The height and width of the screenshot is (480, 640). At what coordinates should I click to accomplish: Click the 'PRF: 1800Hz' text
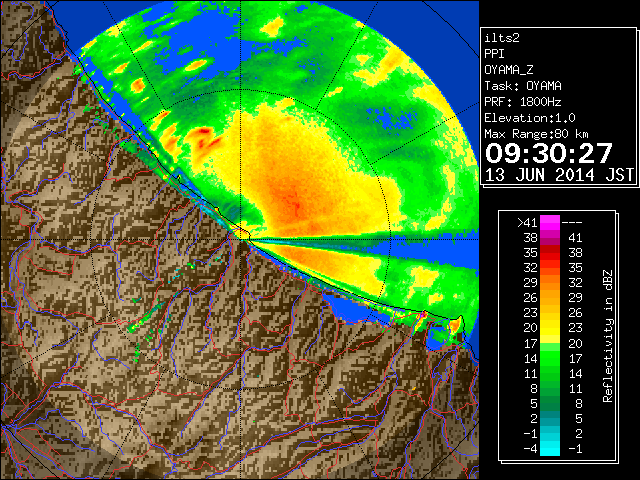point(523,102)
